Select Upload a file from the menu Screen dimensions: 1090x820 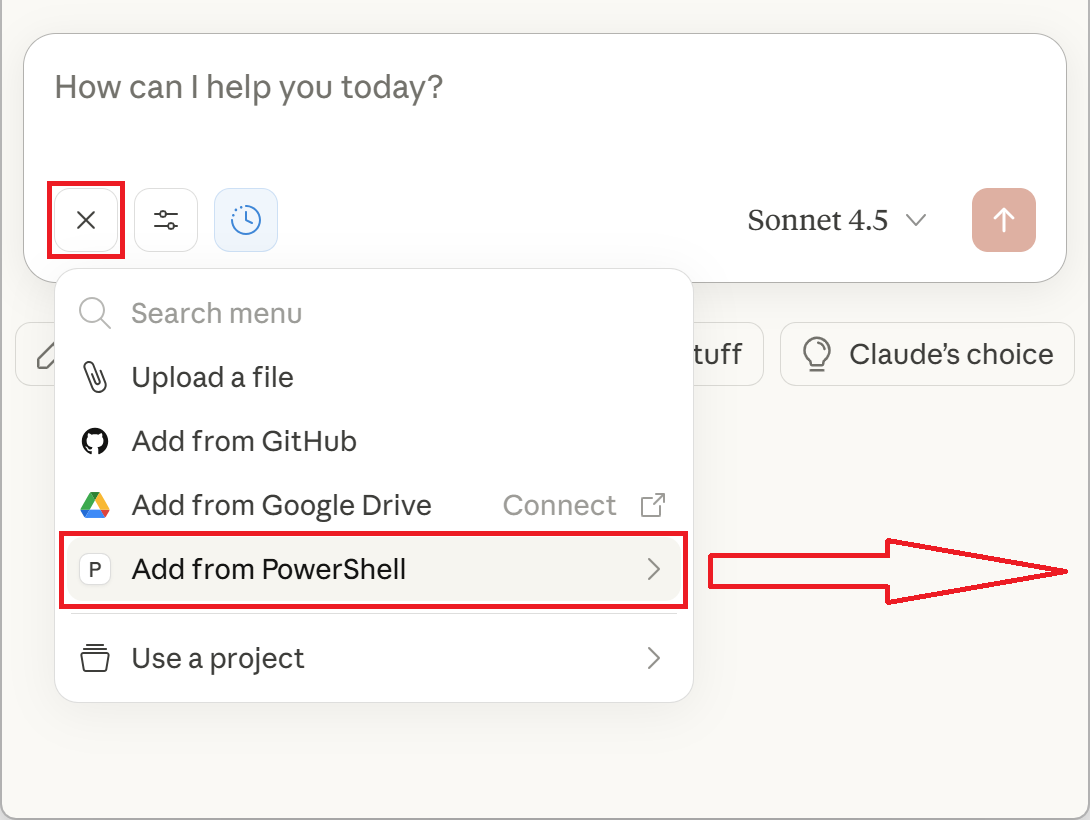212,377
